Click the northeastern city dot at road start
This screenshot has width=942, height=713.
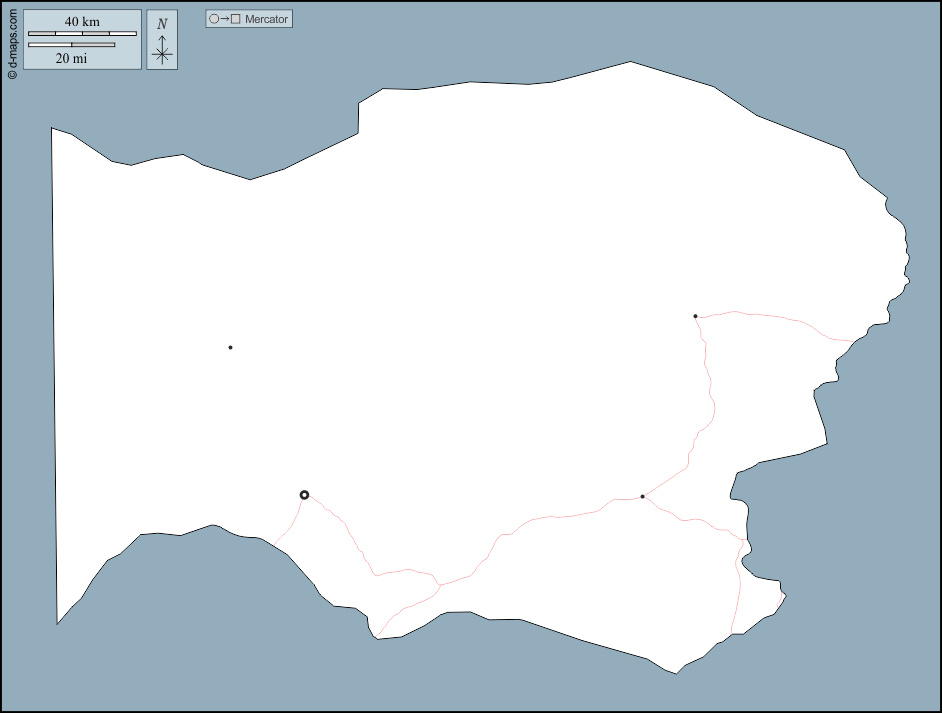tap(695, 316)
